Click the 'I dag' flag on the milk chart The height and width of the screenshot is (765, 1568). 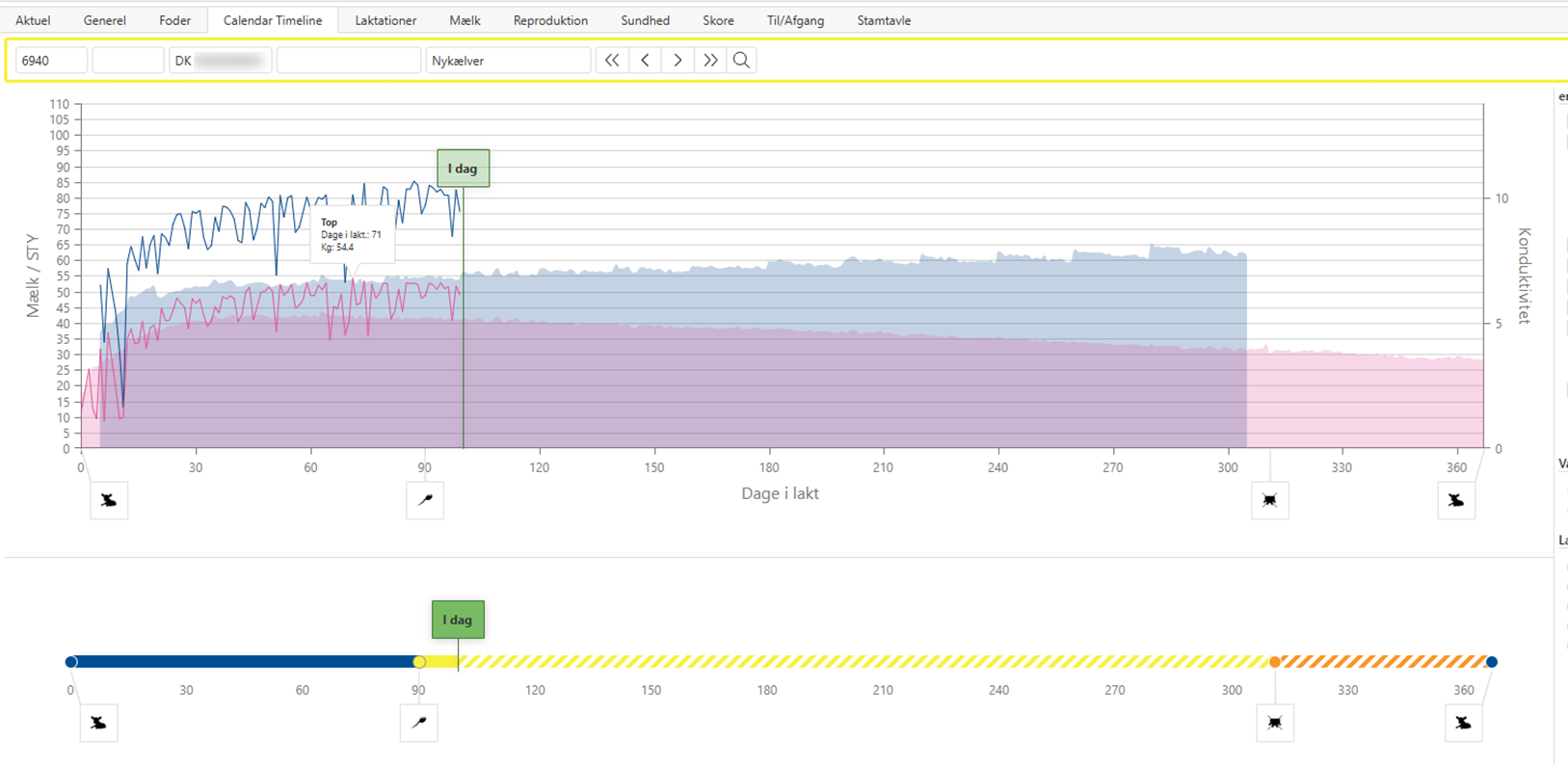pos(463,169)
